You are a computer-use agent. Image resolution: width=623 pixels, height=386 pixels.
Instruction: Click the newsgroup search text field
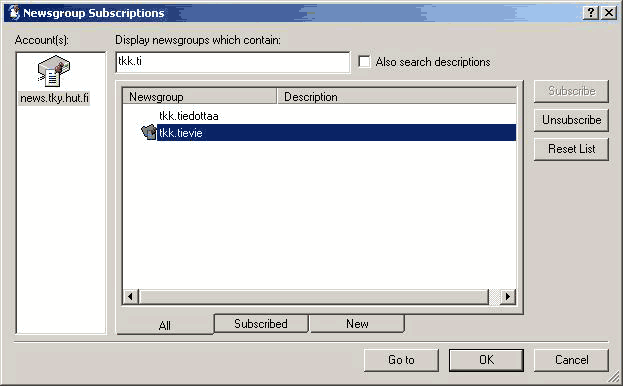(x=233, y=62)
